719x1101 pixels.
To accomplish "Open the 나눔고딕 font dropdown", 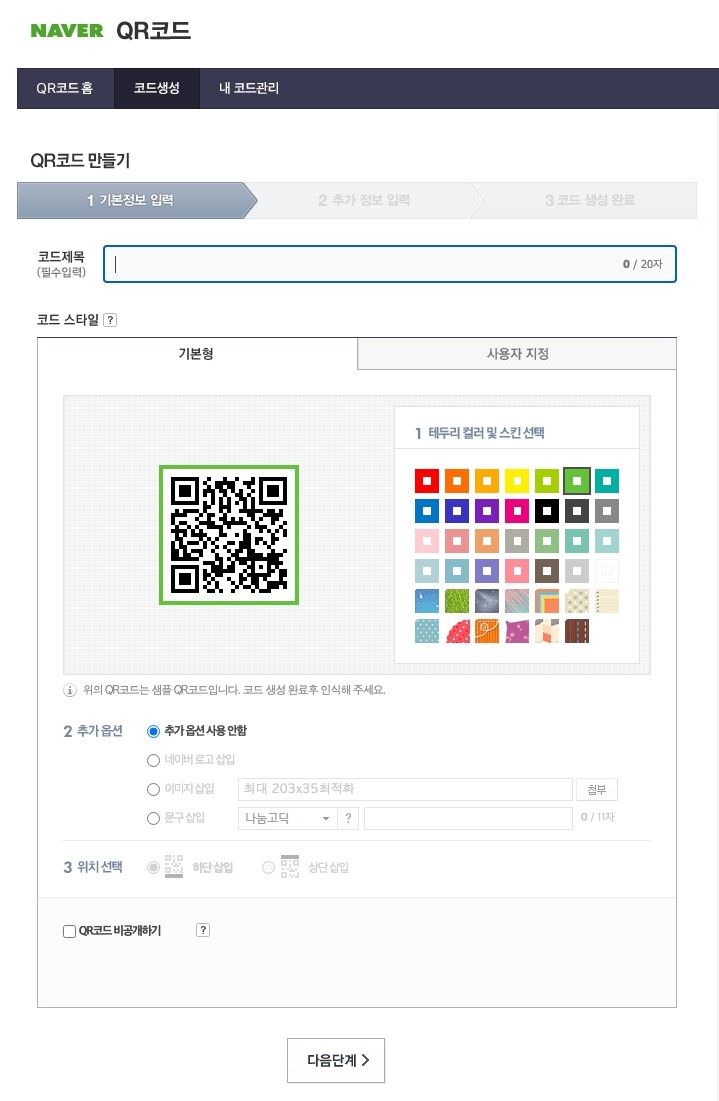I will coord(288,818).
